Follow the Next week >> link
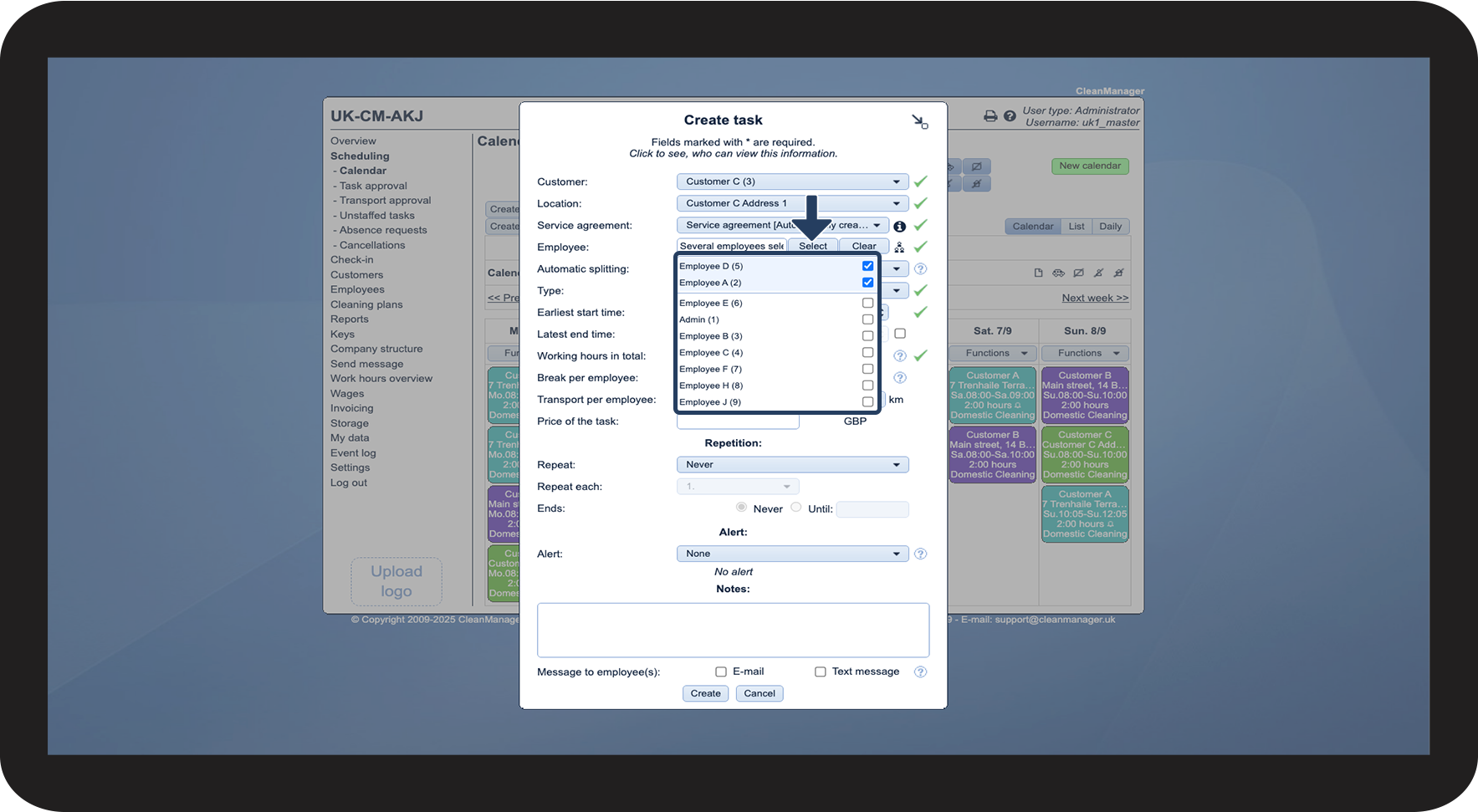This screenshot has height=812, width=1478. tap(1095, 299)
